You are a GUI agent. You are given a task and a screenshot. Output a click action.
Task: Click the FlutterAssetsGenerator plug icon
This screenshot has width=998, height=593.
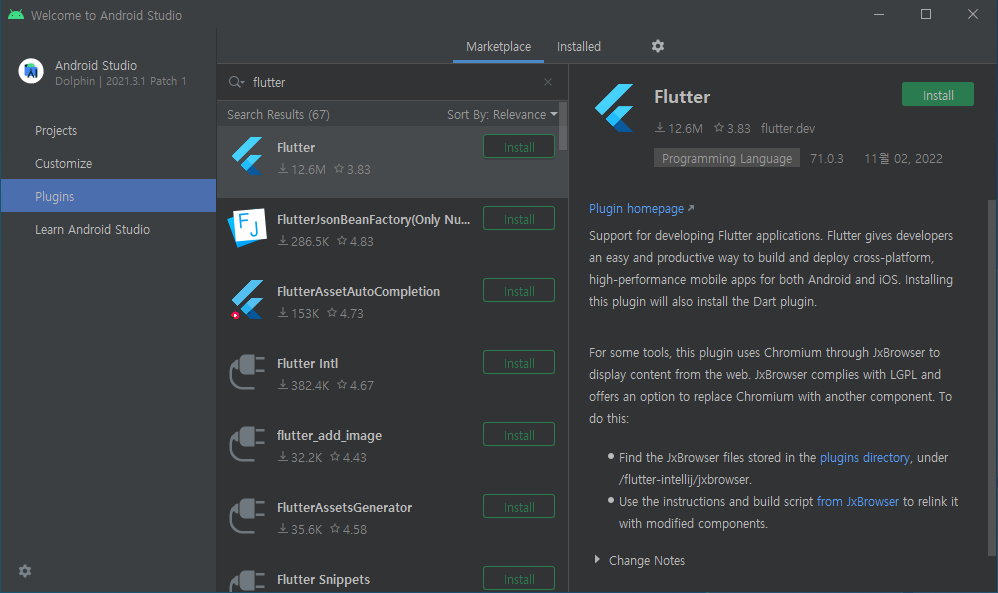[247, 515]
